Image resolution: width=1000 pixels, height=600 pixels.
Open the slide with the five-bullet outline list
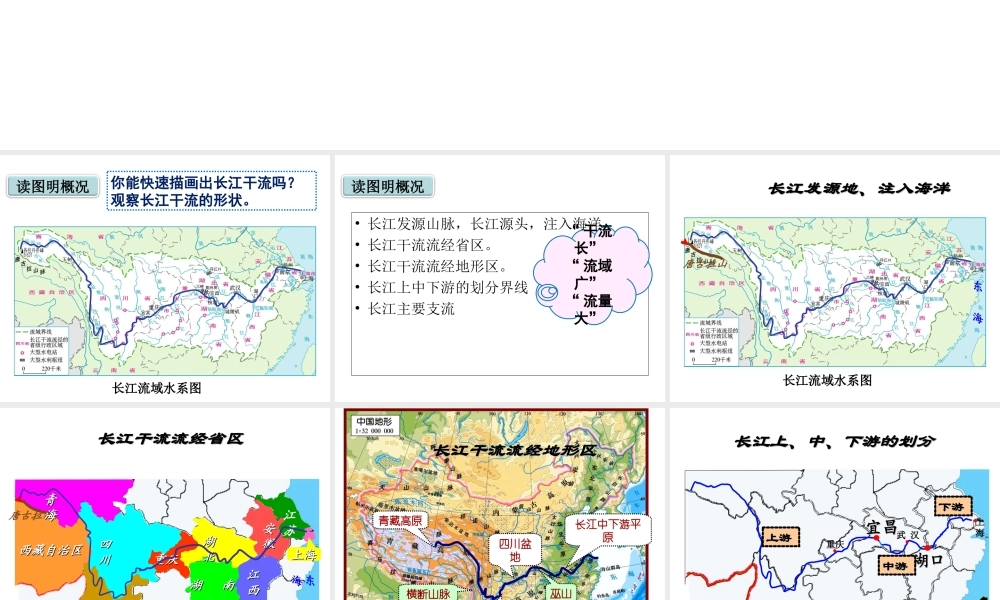pyautogui.click(x=499, y=278)
